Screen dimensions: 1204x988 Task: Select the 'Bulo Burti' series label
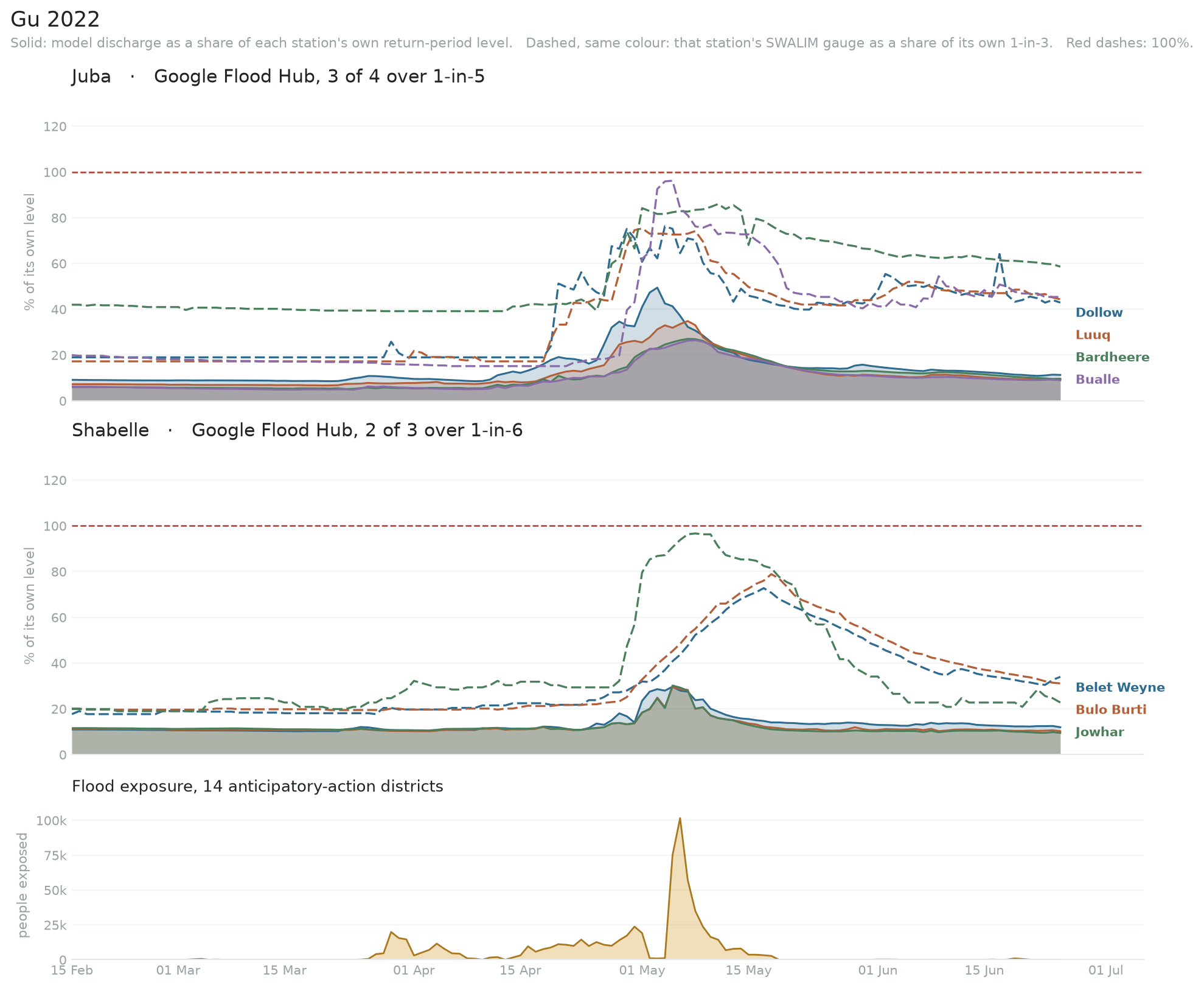pos(1110,709)
